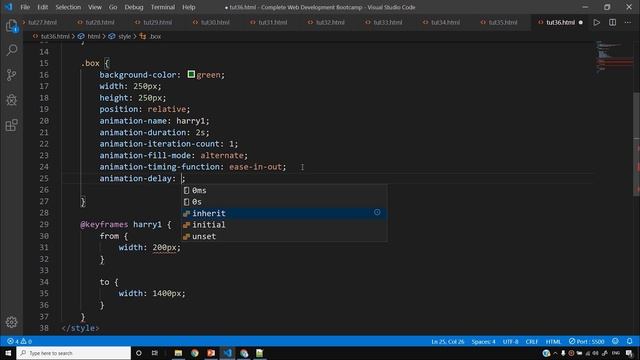The image size is (640, 360).
Task: Open the Go menu
Action: pos(113,7)
